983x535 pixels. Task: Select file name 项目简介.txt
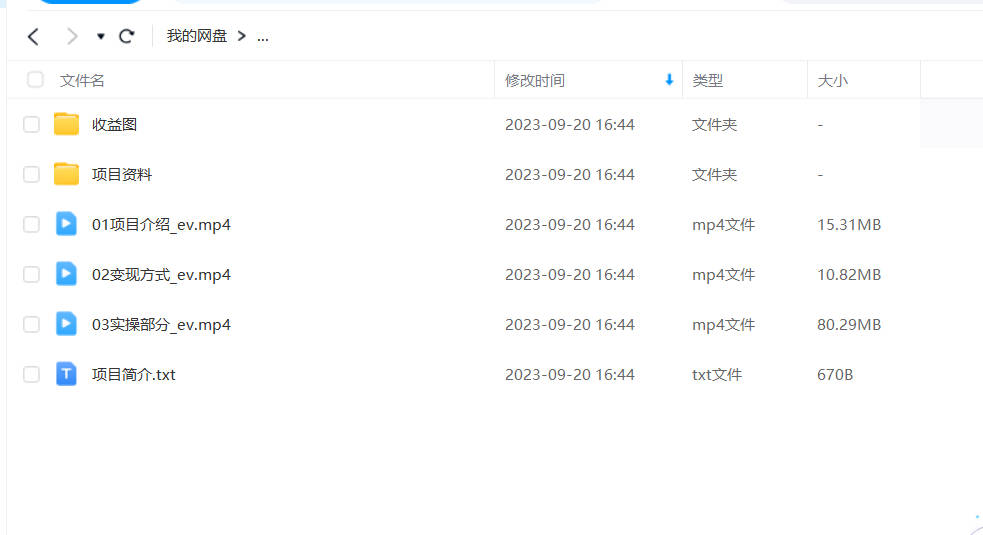134,375
